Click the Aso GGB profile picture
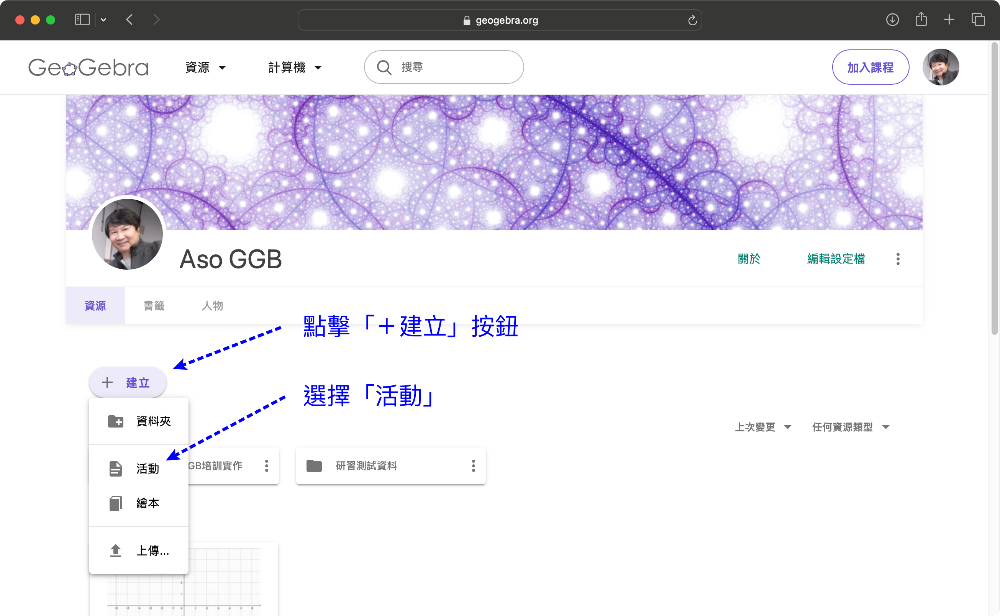This screenshot has width=1000, height=616. (x=128, y=234)
